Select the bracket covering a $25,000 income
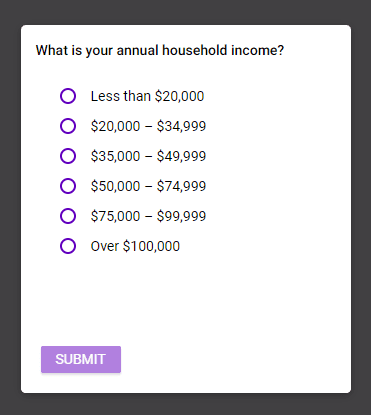Image resolution: width=371 pixels, height=415 pixels. [x=68, y=126]
